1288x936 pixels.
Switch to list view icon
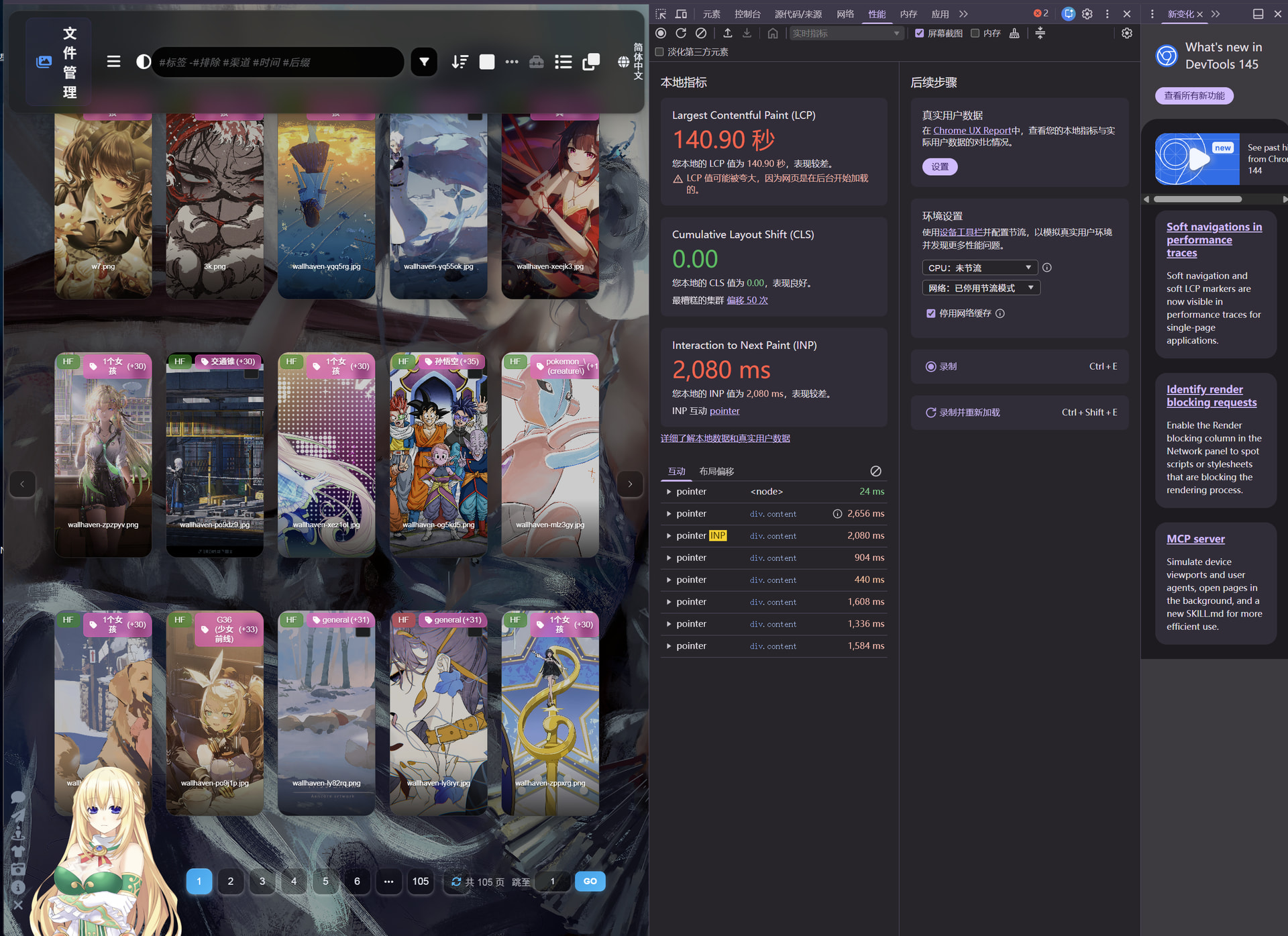point(563,62)
